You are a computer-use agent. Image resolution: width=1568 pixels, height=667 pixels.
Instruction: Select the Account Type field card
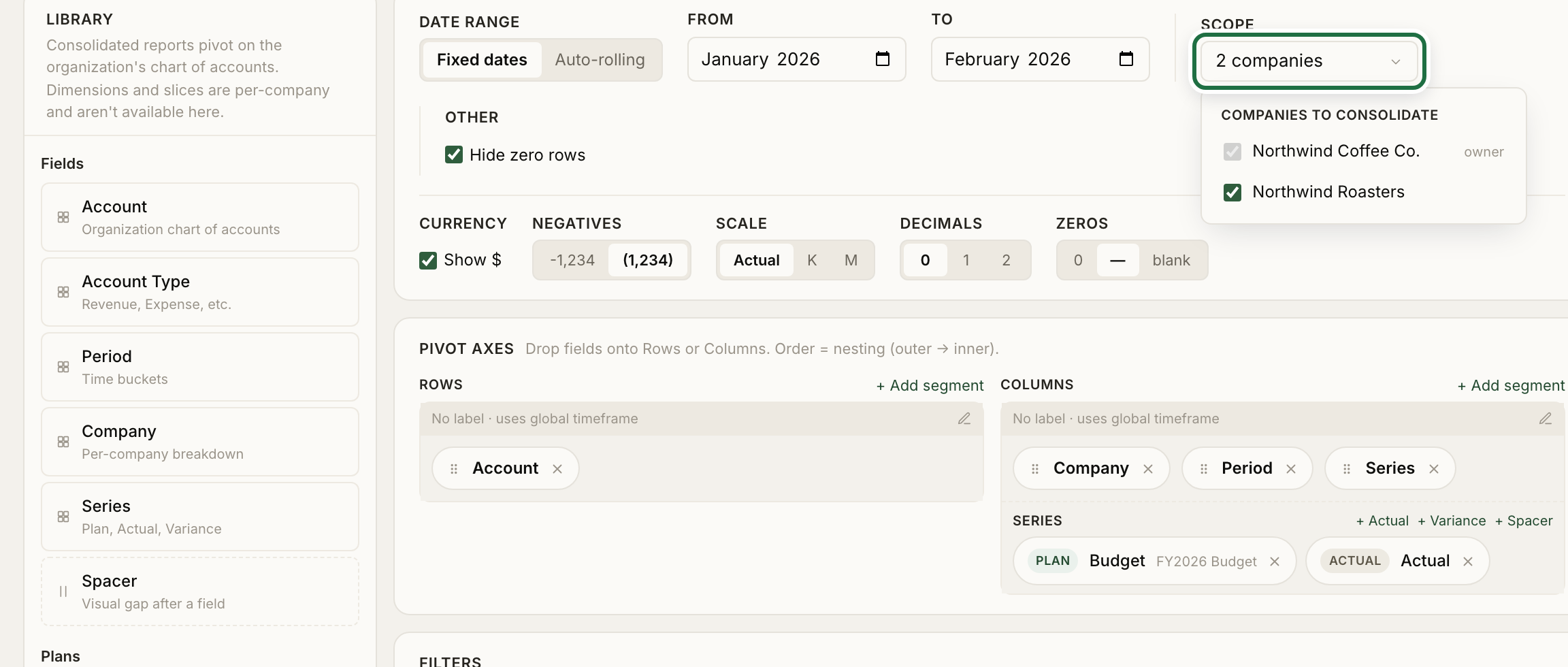(x=199, y=292)
